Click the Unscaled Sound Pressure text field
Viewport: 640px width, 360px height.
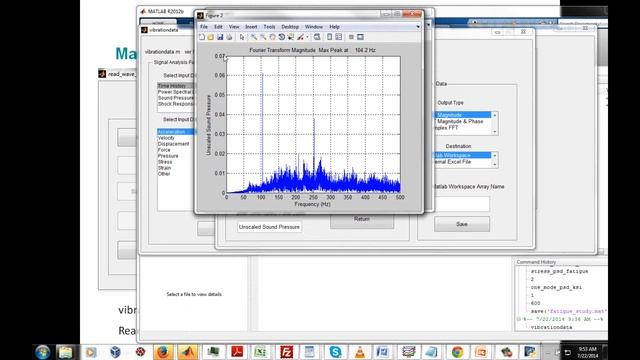pos(269,227)
